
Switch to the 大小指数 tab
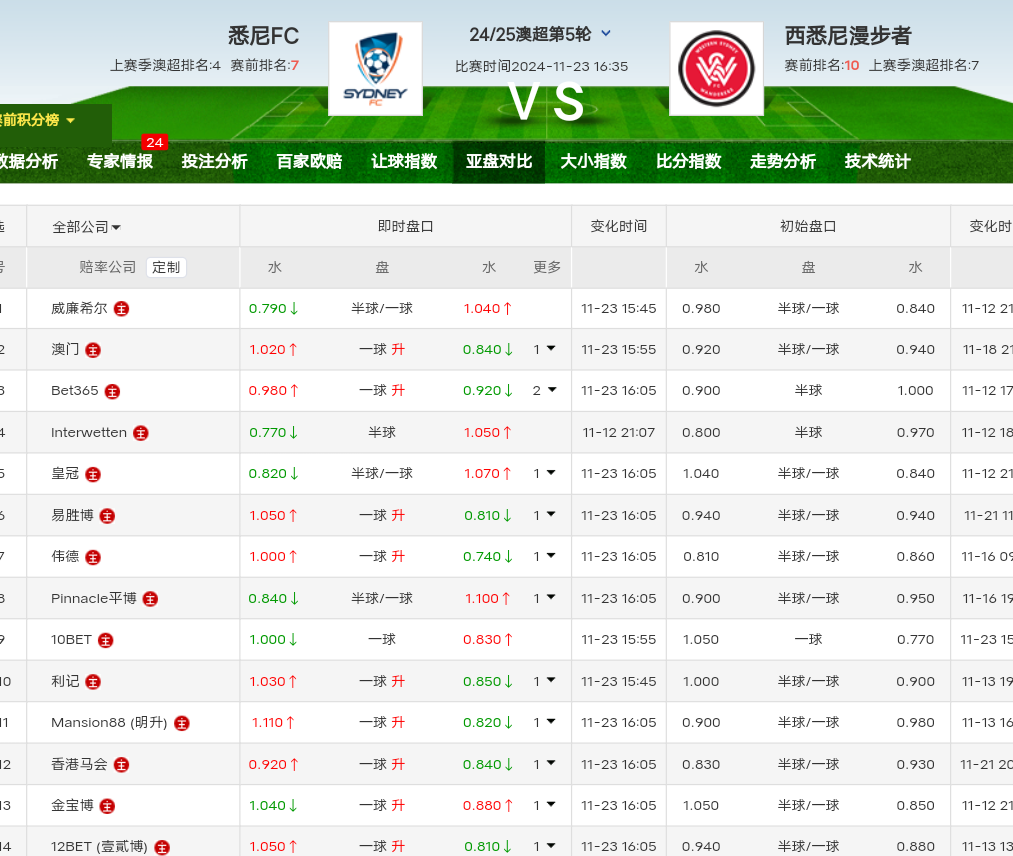click(594, 162)
